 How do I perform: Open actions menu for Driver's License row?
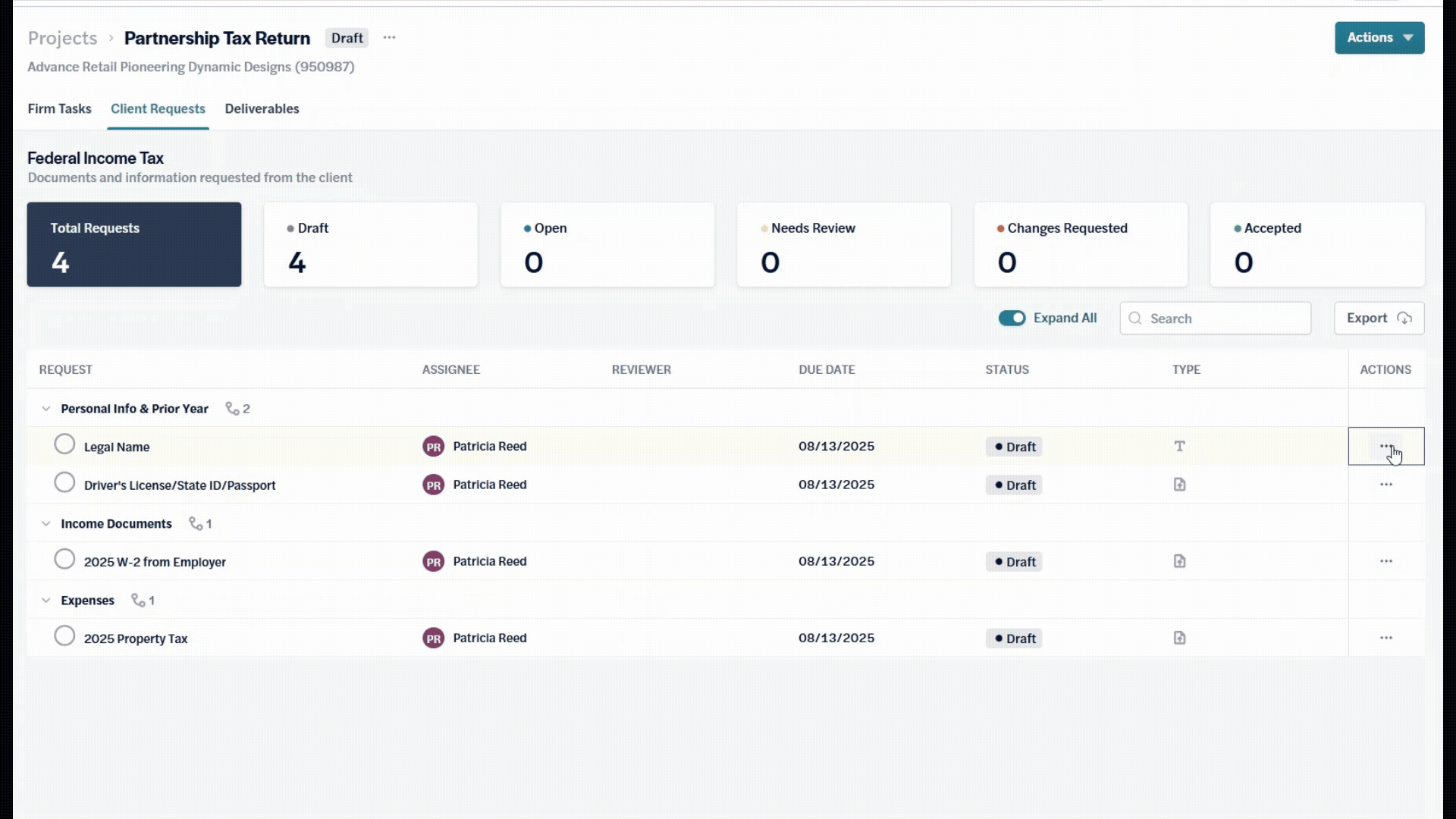point(1385,485)
